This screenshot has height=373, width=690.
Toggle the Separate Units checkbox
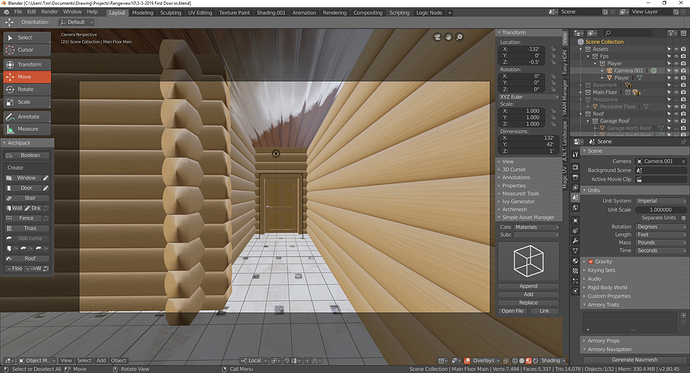pyautogui.click(x=683, y=218)
